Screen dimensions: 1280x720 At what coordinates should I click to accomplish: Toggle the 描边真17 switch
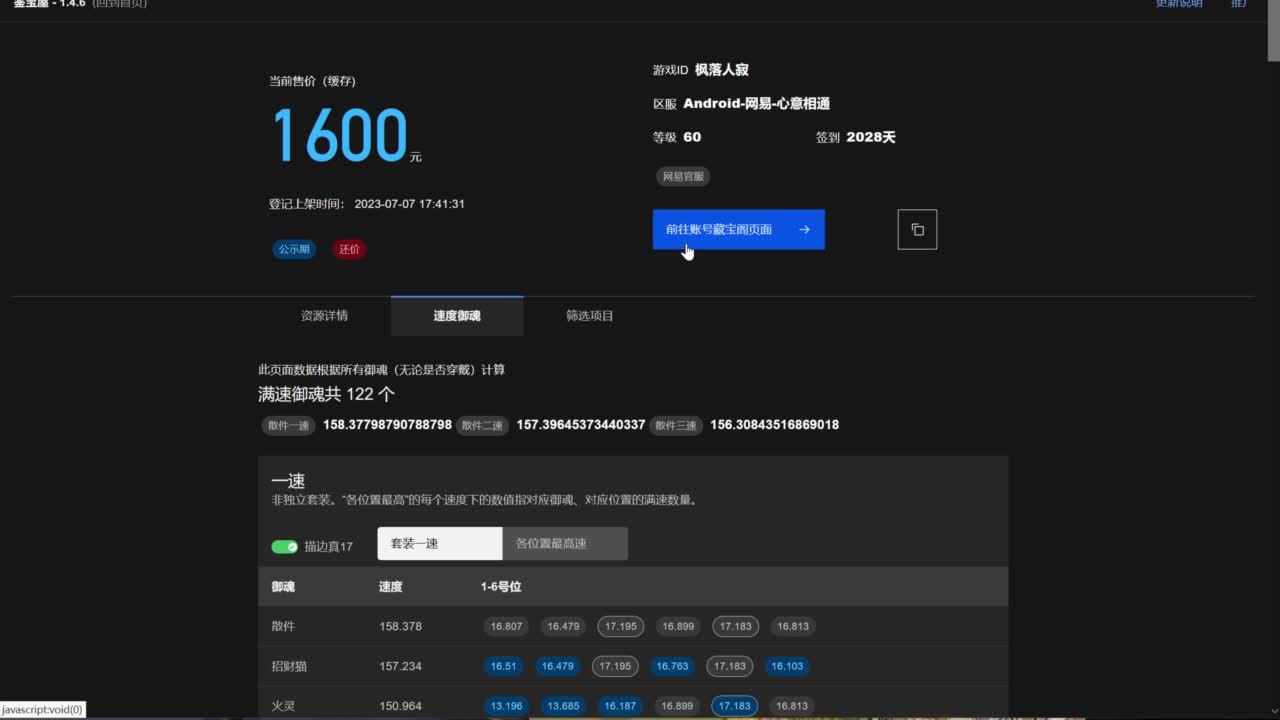tap(285, 547)
